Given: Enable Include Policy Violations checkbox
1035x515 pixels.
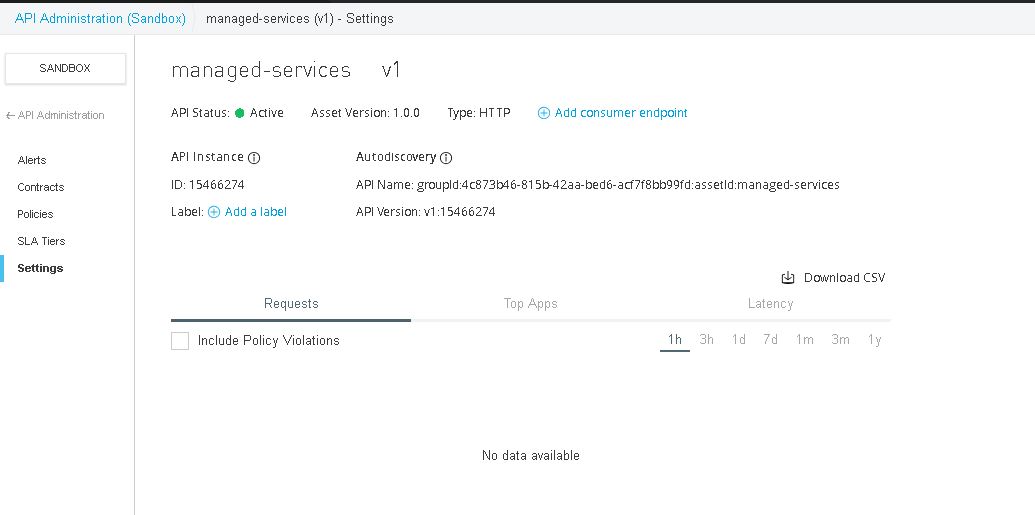Looking at the screenshot, I should pos(180,341).
